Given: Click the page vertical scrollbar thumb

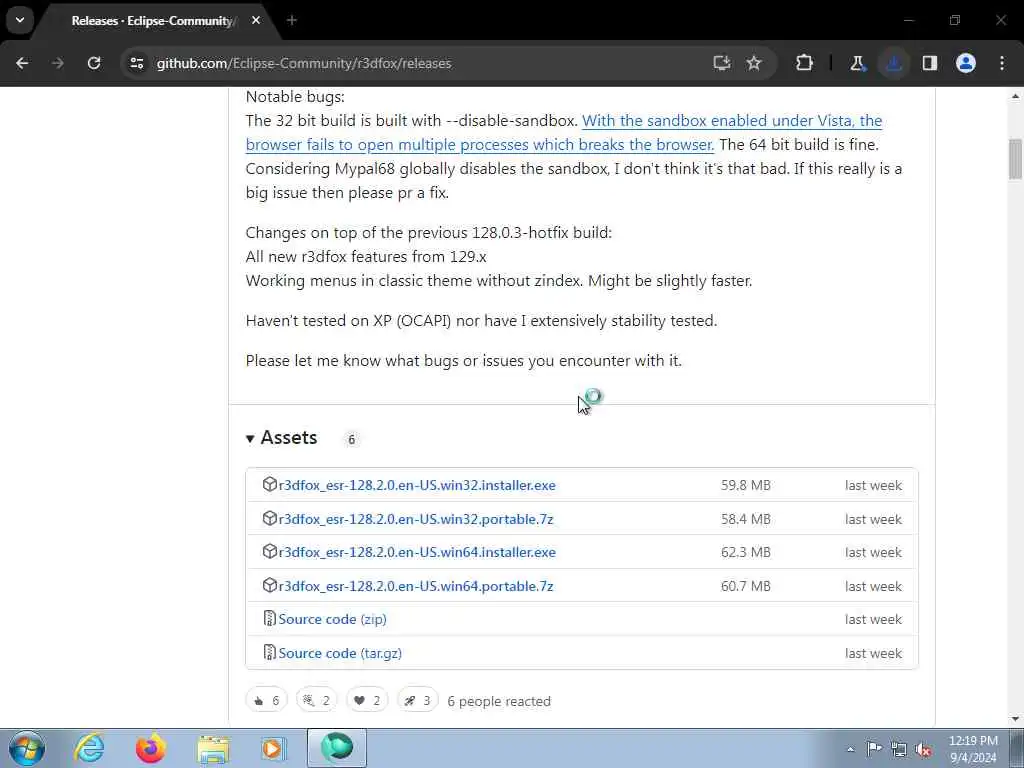Looking at the screenshot, I should tap(1015, 159).
